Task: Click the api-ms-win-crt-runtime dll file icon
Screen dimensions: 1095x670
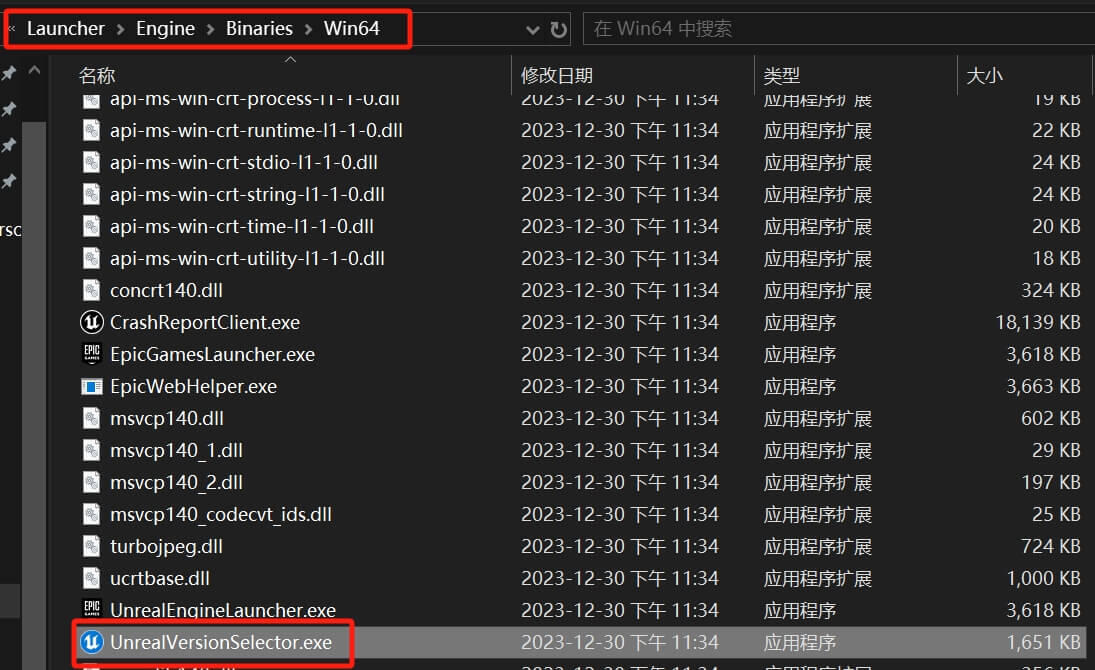Action: 91,131
